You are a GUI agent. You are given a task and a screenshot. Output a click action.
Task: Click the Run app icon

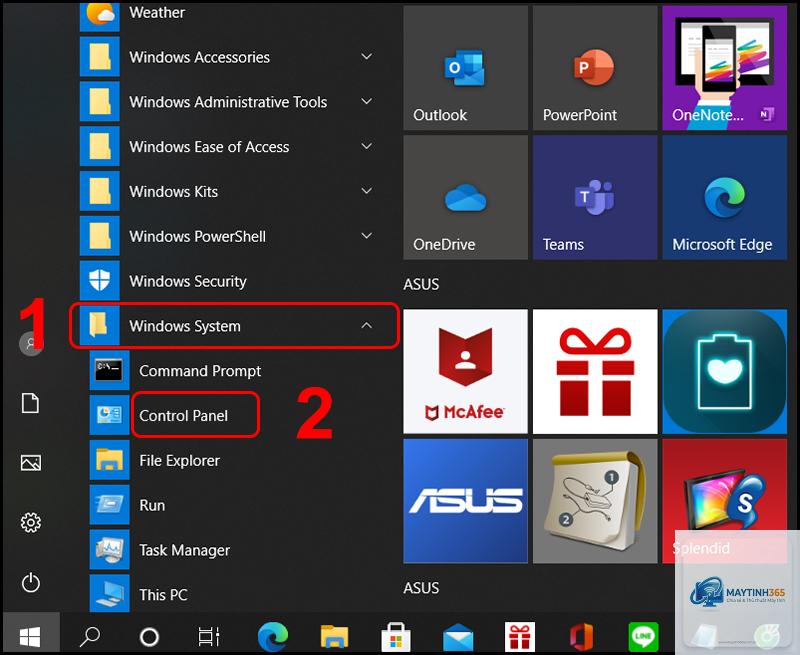point(109,505)
